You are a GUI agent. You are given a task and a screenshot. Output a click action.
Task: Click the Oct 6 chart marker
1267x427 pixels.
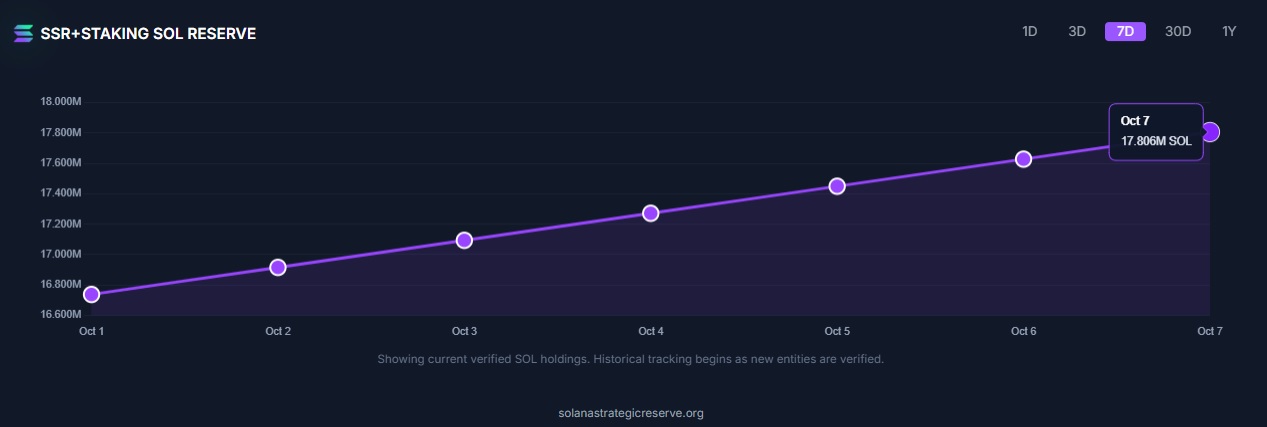pyautogui.click(x=1023, y=159)
